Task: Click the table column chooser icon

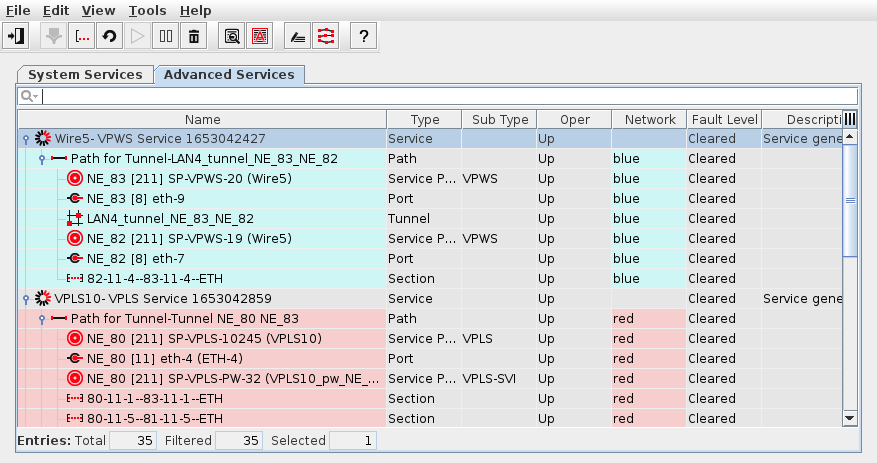Action: (850, 119)
